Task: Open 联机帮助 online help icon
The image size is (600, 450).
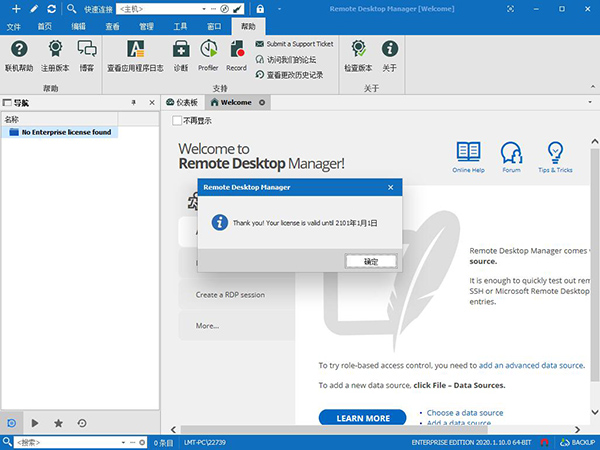Action: click(x=19, y=56)
